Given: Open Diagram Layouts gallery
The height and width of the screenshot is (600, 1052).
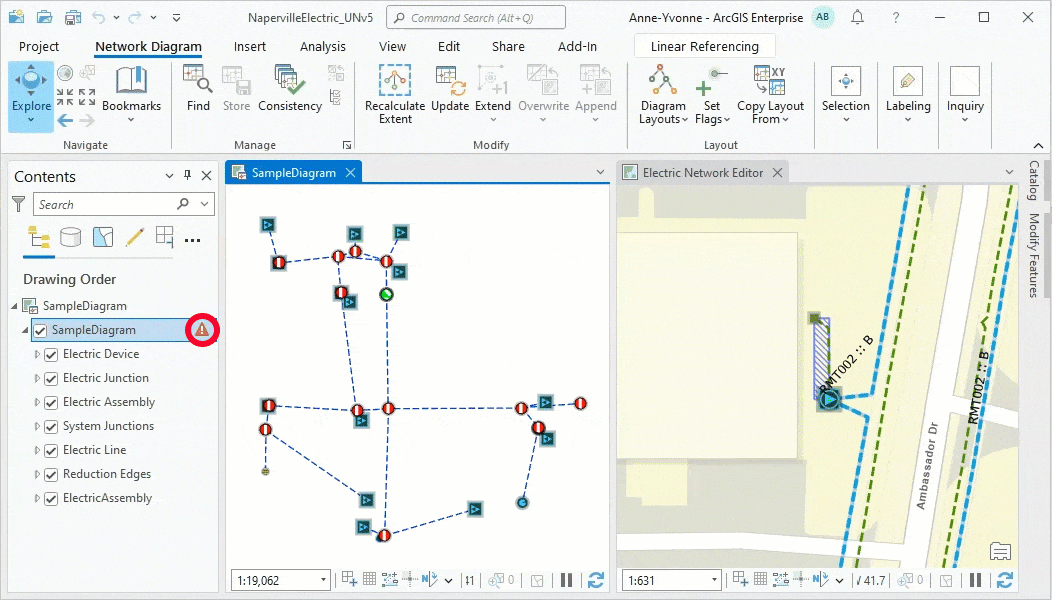Looking at the screenshot, I should [x=663, y=94].
